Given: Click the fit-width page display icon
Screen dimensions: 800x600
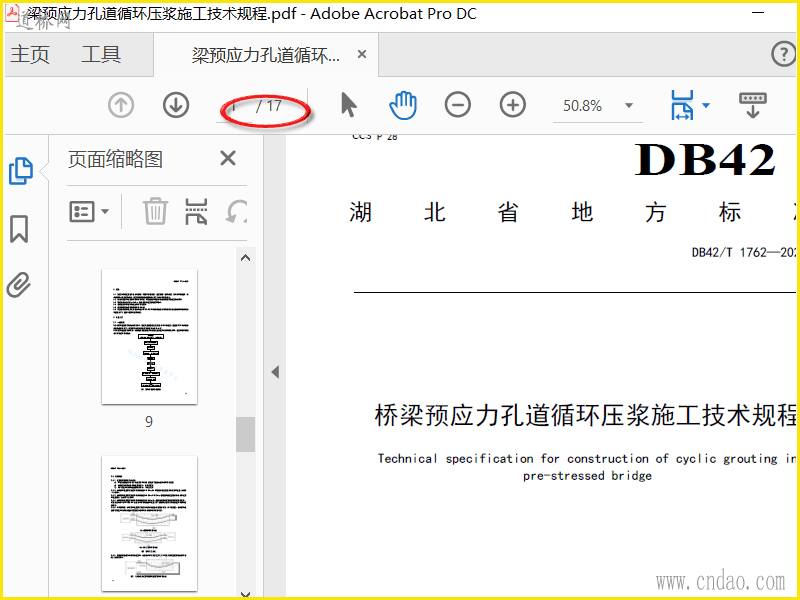Looking at the screenshot, I should tap(682, 105).
